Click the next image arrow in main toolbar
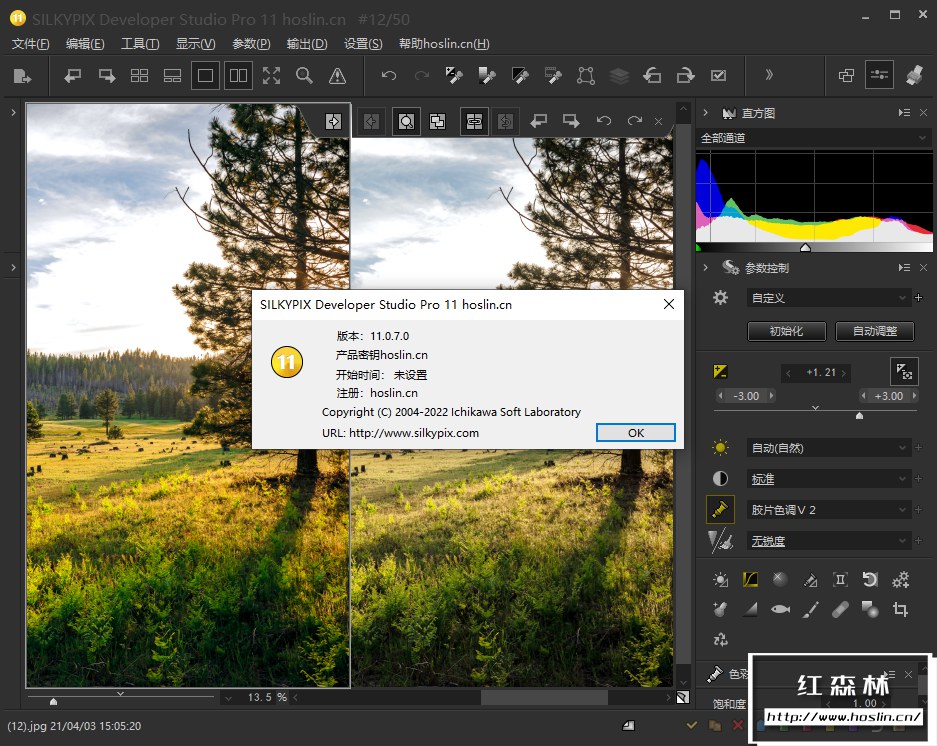The width and height of the screenshot is (937, 746). [107, 76]
